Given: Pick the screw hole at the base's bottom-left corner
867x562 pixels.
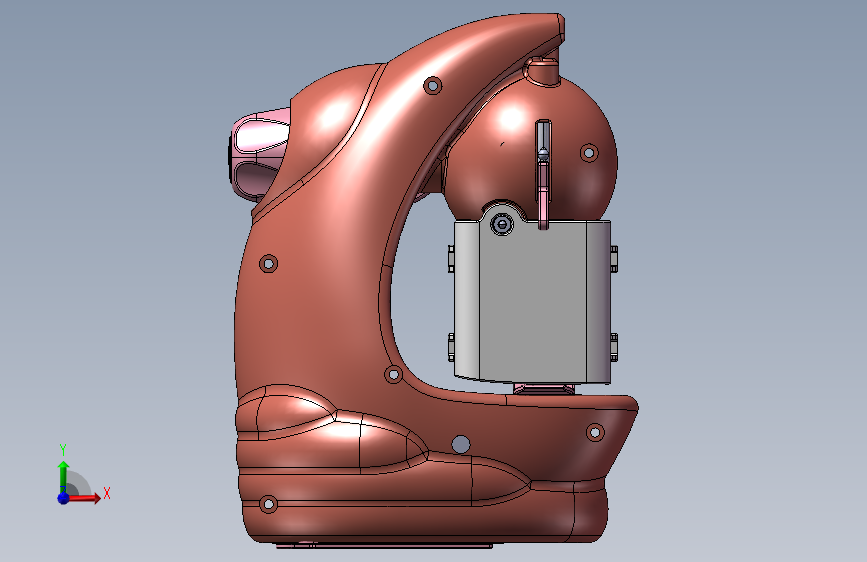Looking at the screenshot, I should (x=269, y=504).
